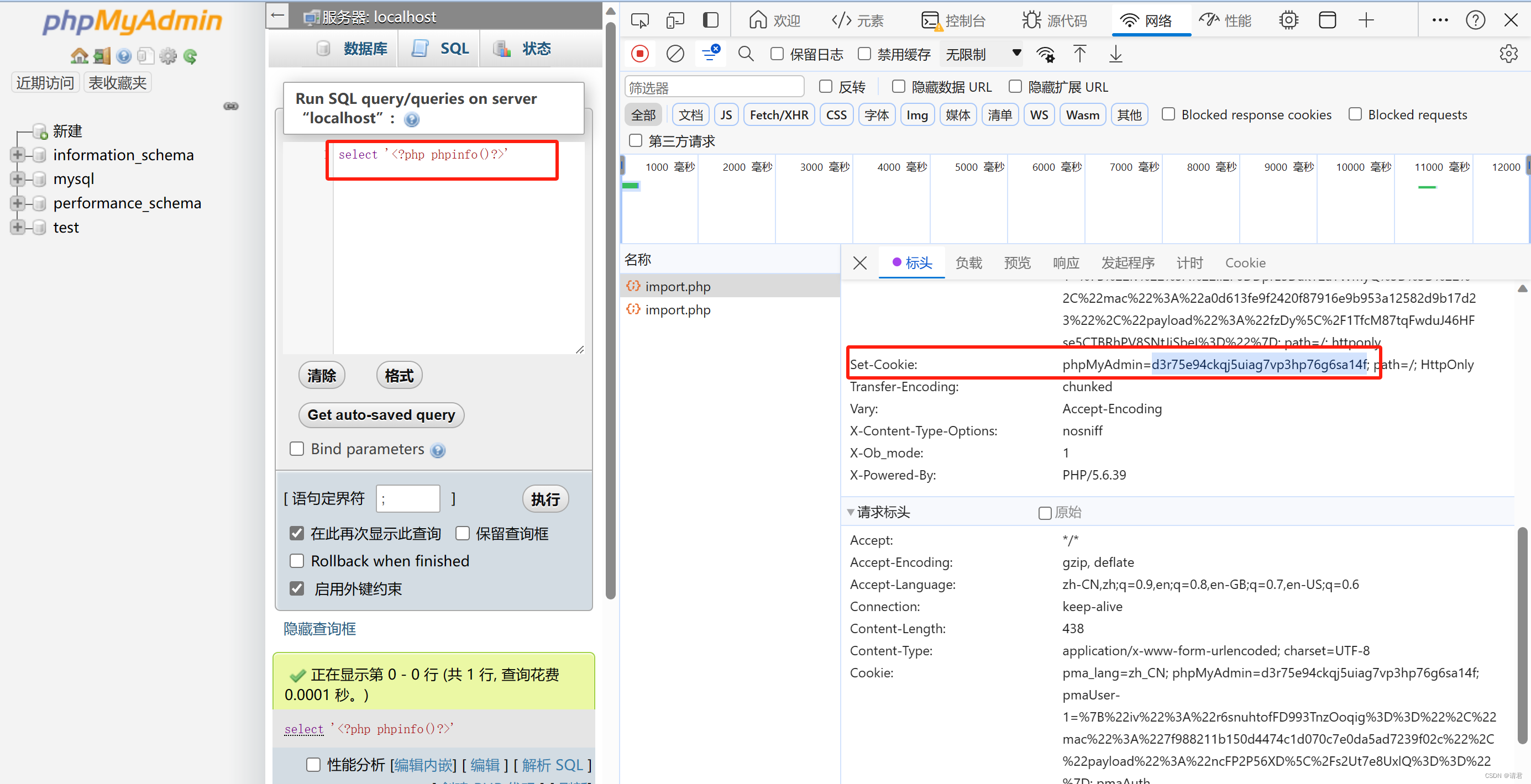Expand performance_schema database node

coord(17,203)
